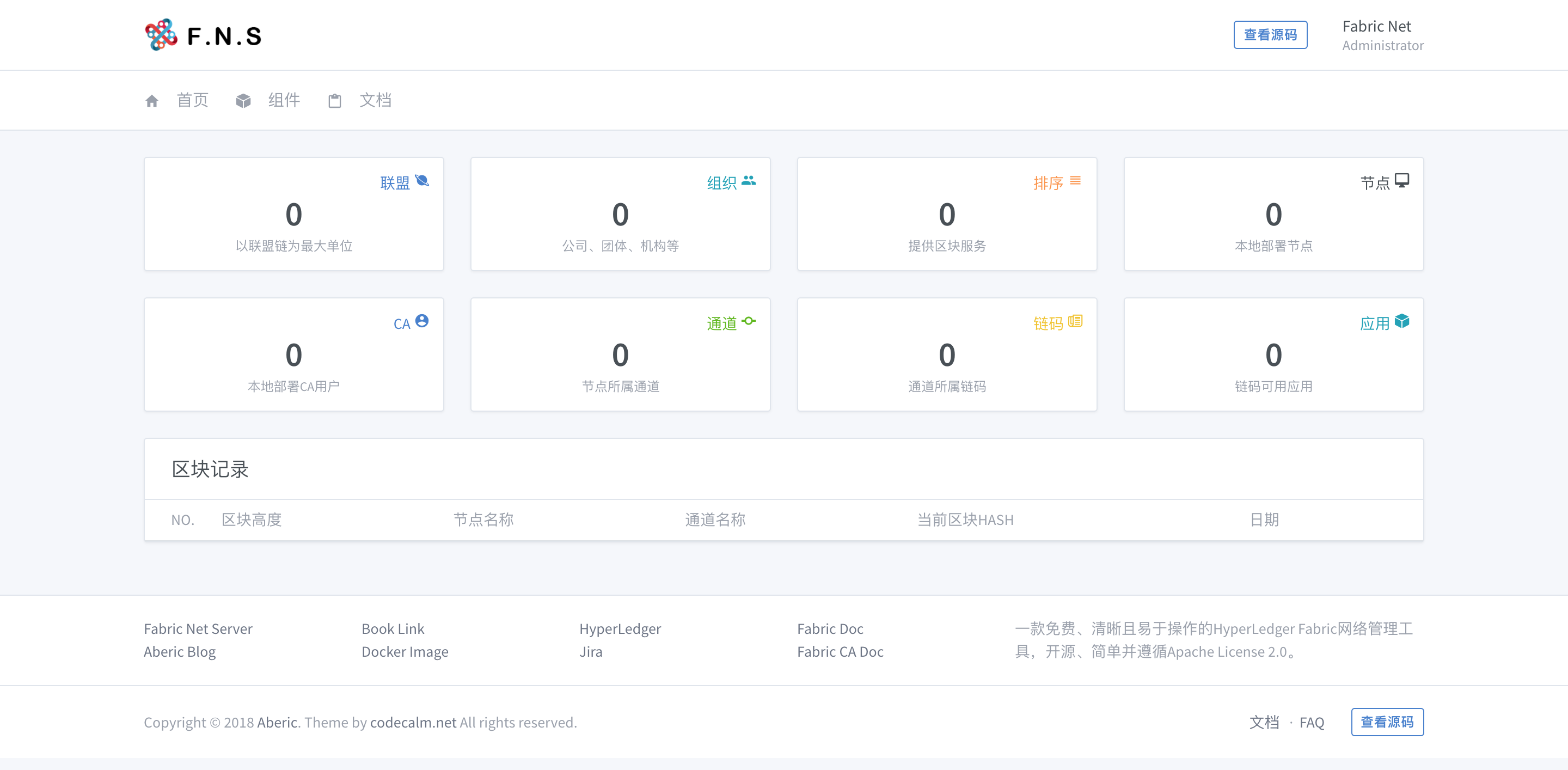Click the commit icon beside 通道
Screen dimensions: 1568x770
click(749, 321)
